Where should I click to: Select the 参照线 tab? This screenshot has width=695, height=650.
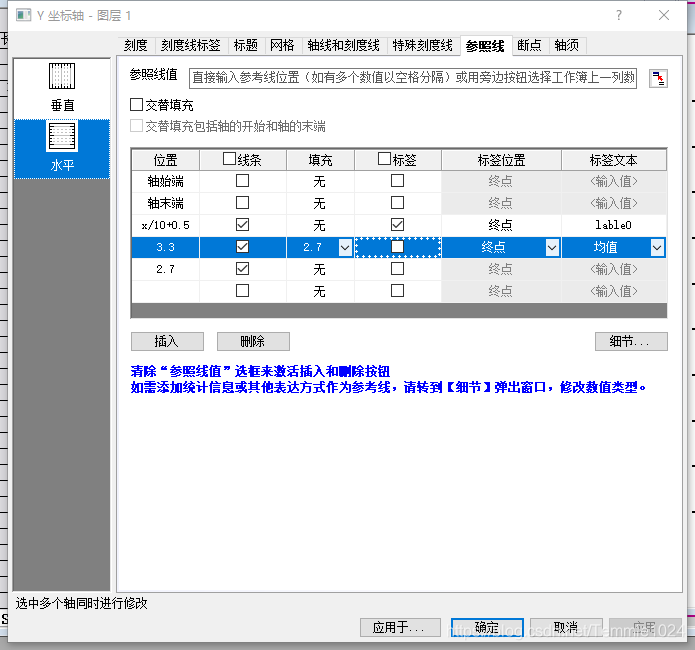point(485,46)
